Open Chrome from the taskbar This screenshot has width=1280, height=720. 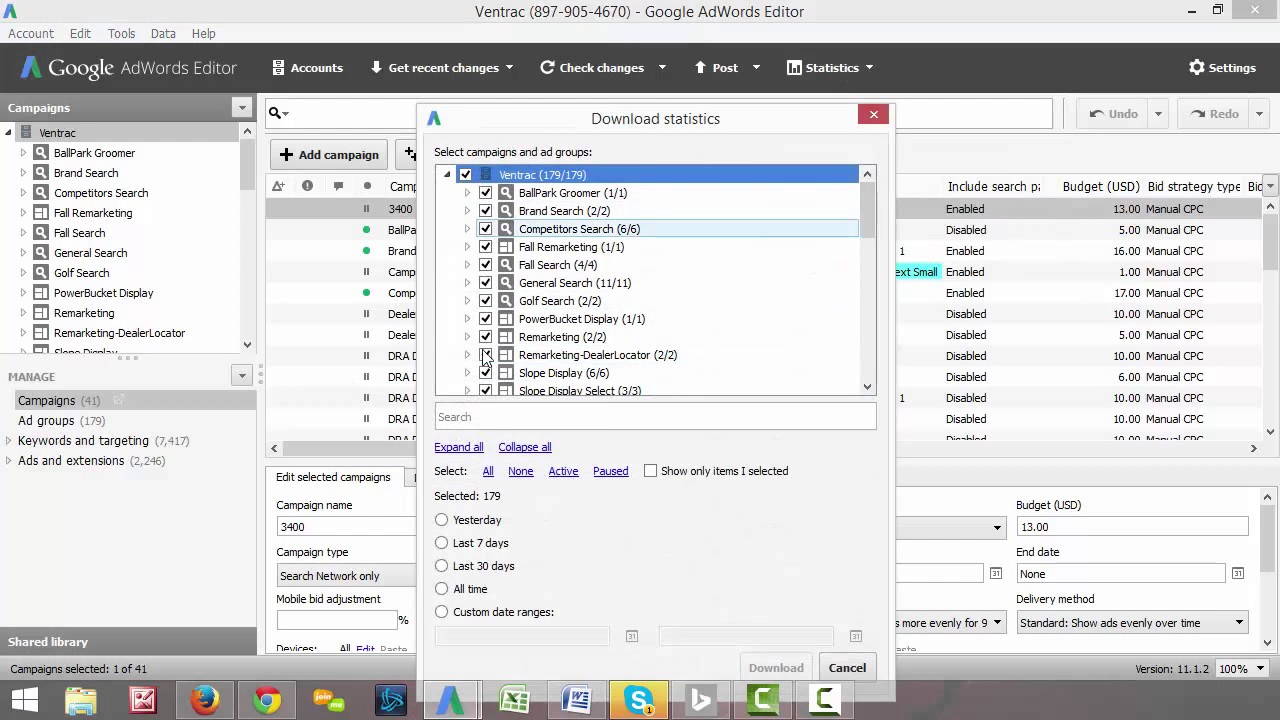point(267,700)
